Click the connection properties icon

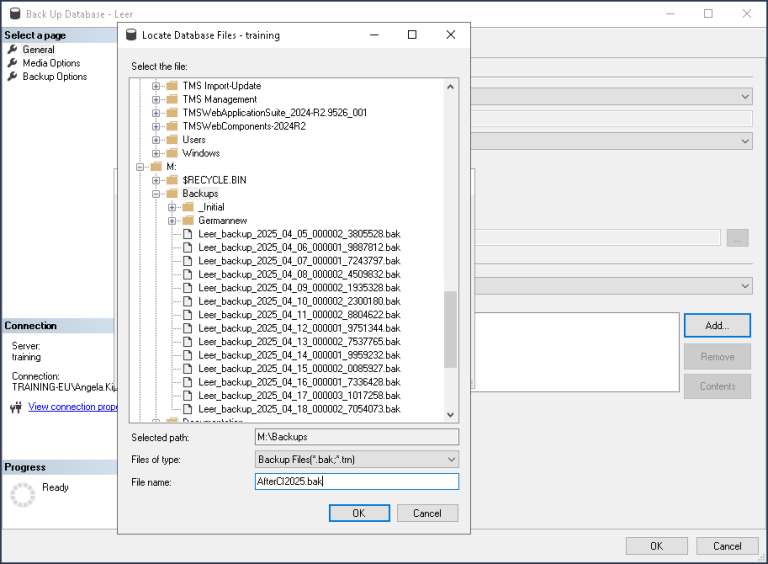click(x=15, y=407)
